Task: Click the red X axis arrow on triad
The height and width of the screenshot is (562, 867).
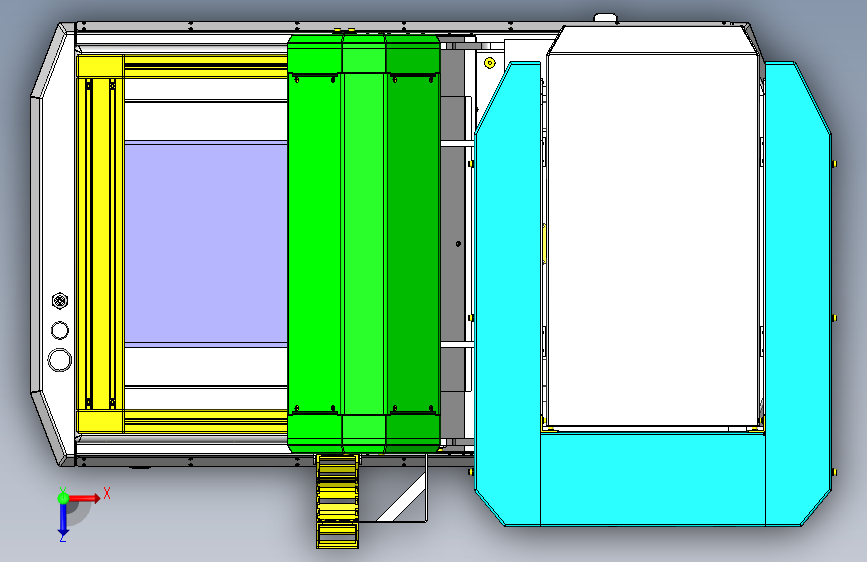Action: 85,498
